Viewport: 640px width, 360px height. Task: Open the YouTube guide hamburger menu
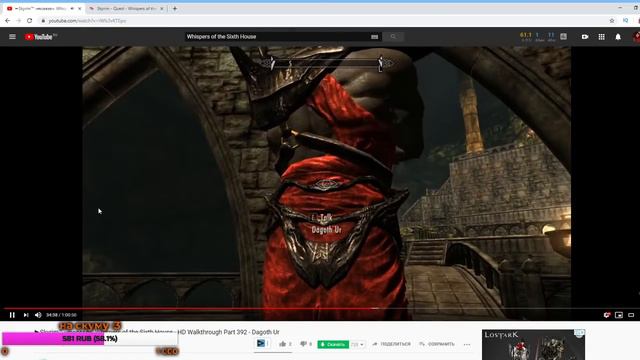(x=13, y=37)
